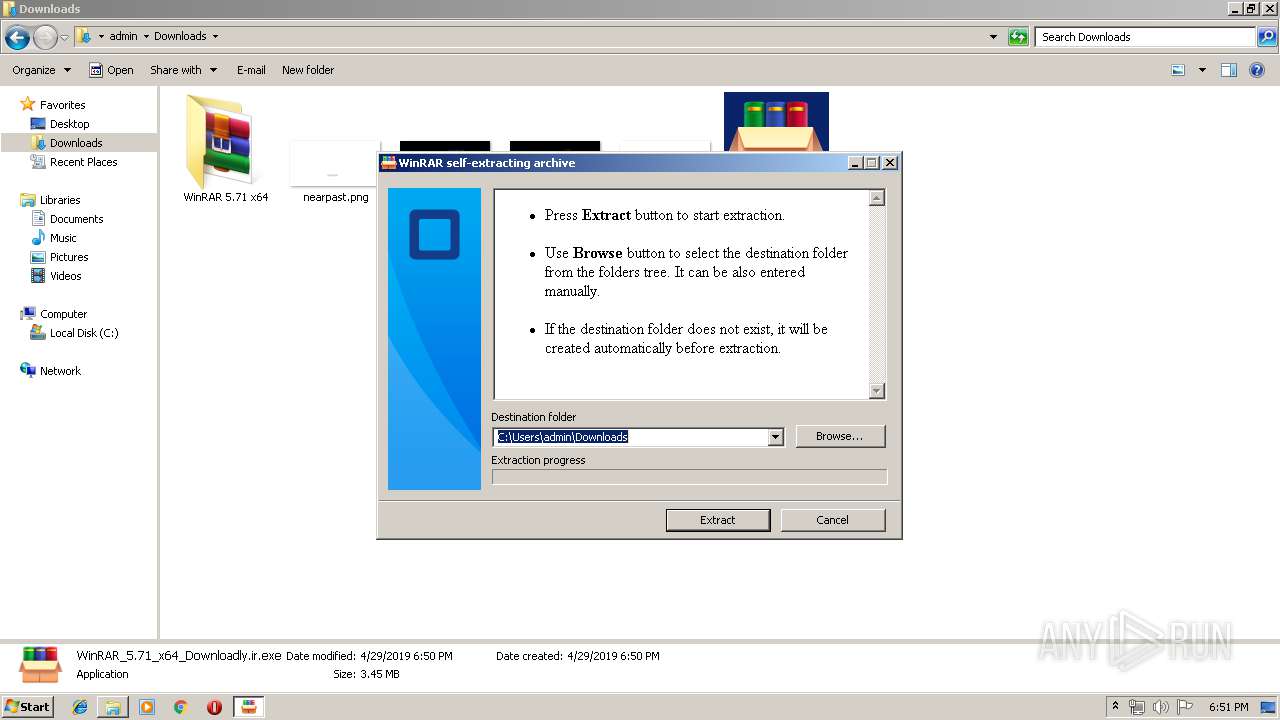Screen dimensions: 1280x720
Task: Cancel the WinRAR self-extracting dialog
Action: [x=832, y=520]
